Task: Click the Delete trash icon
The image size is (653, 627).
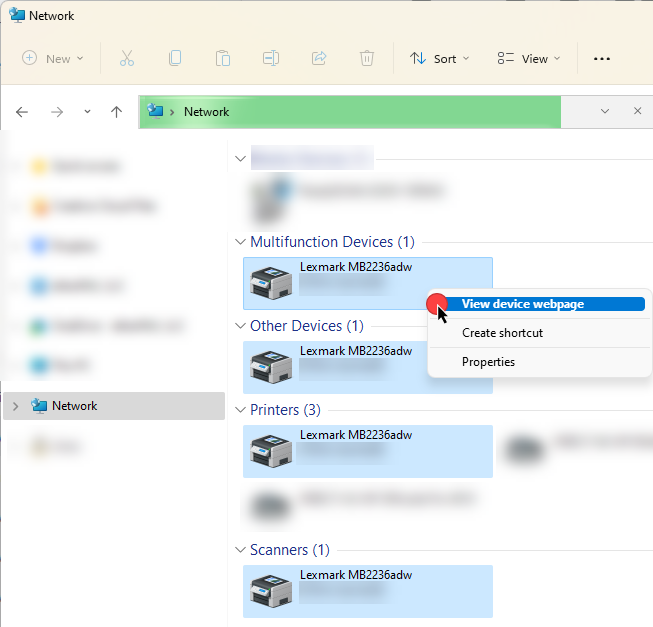Action: click(x=367, y=58)
